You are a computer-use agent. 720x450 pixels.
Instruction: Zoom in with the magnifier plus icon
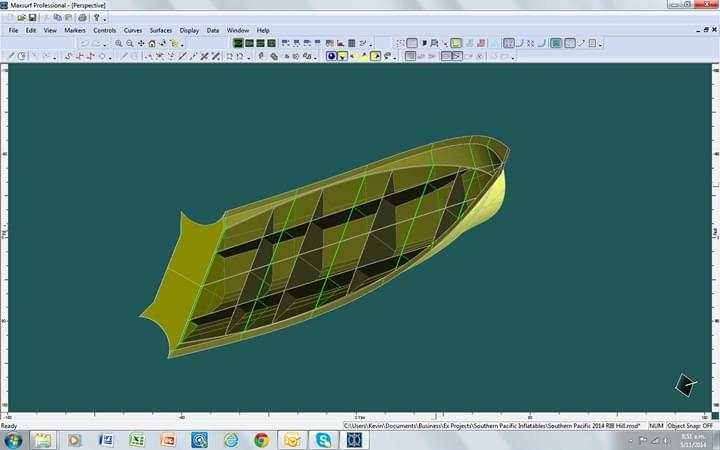tap(118, 43)
